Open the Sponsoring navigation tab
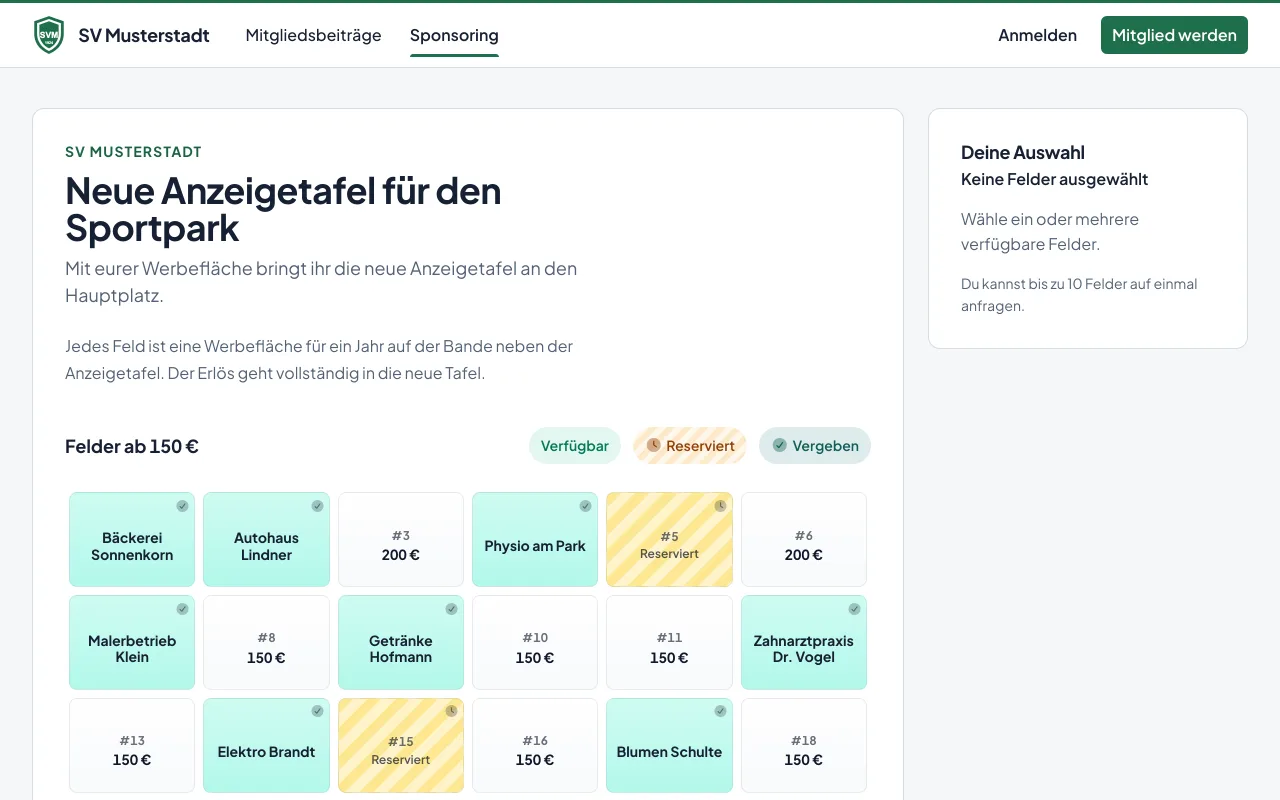The height and width of the screenshot is (800, 1280). click(x=454, y=35)
